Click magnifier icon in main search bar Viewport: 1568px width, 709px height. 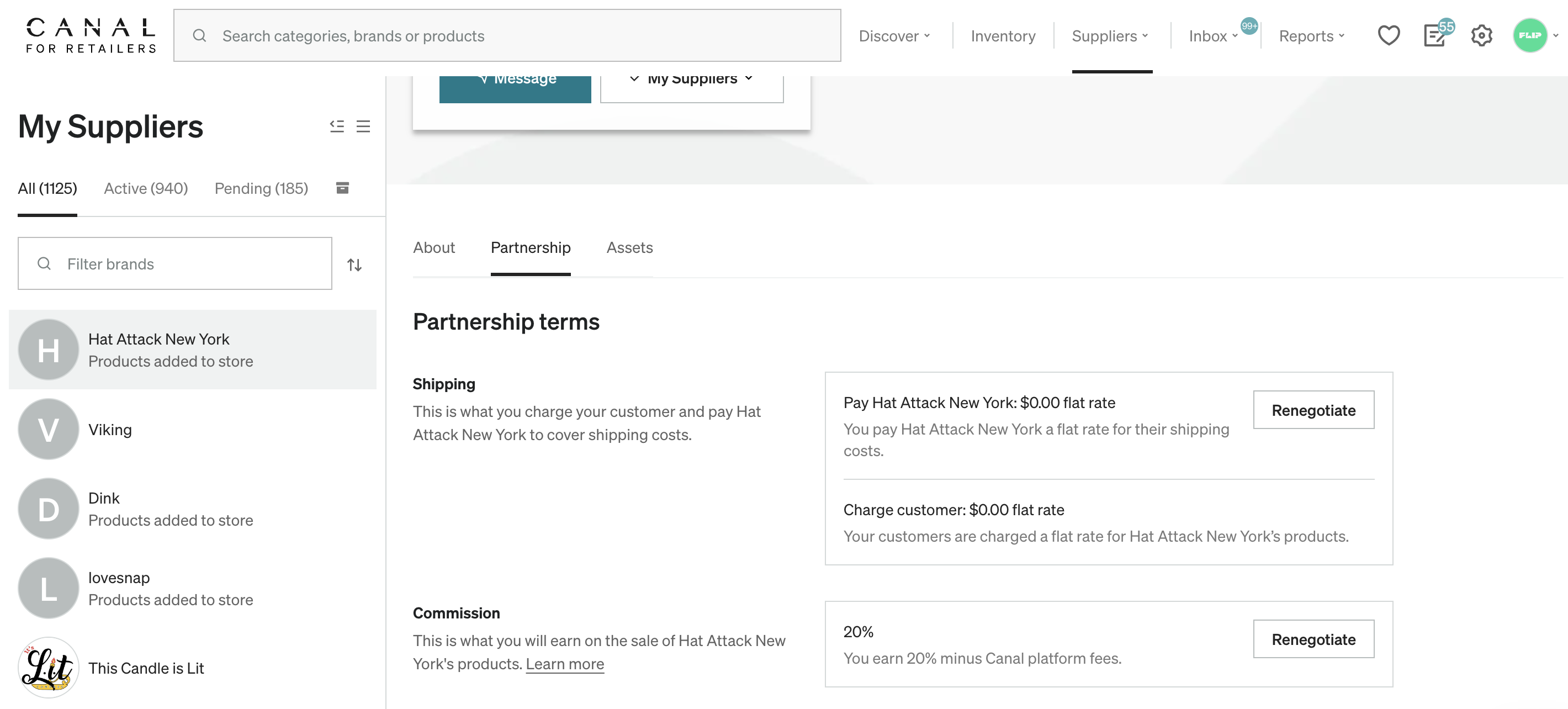[x=199, y=36]
